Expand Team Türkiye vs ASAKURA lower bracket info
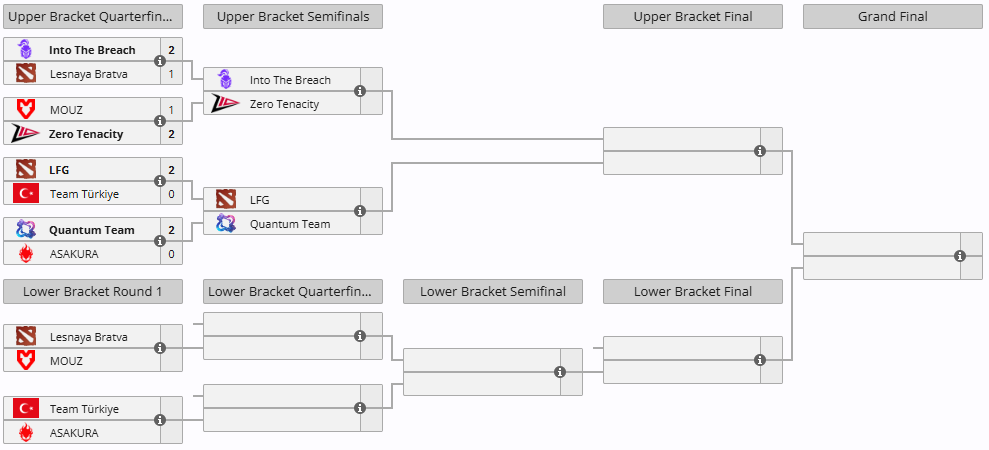Image resolution: width=989 pixels, height=450 pixels. coord(160,421)
